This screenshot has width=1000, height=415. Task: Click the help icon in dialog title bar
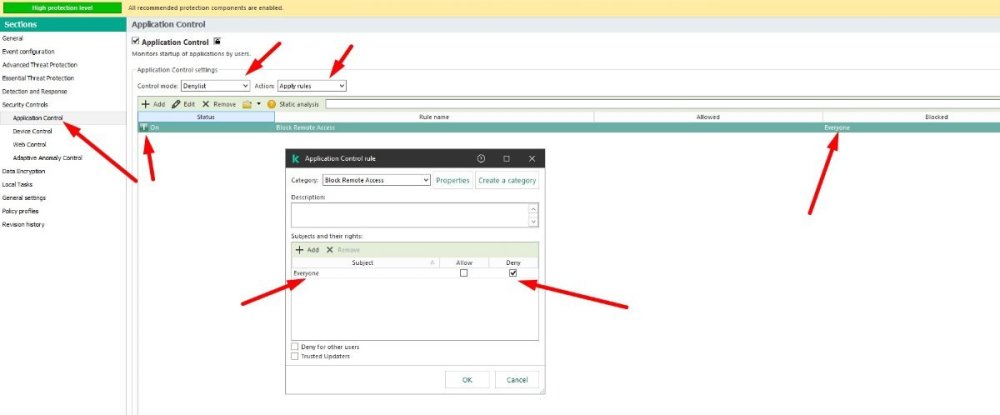[481, 159]
